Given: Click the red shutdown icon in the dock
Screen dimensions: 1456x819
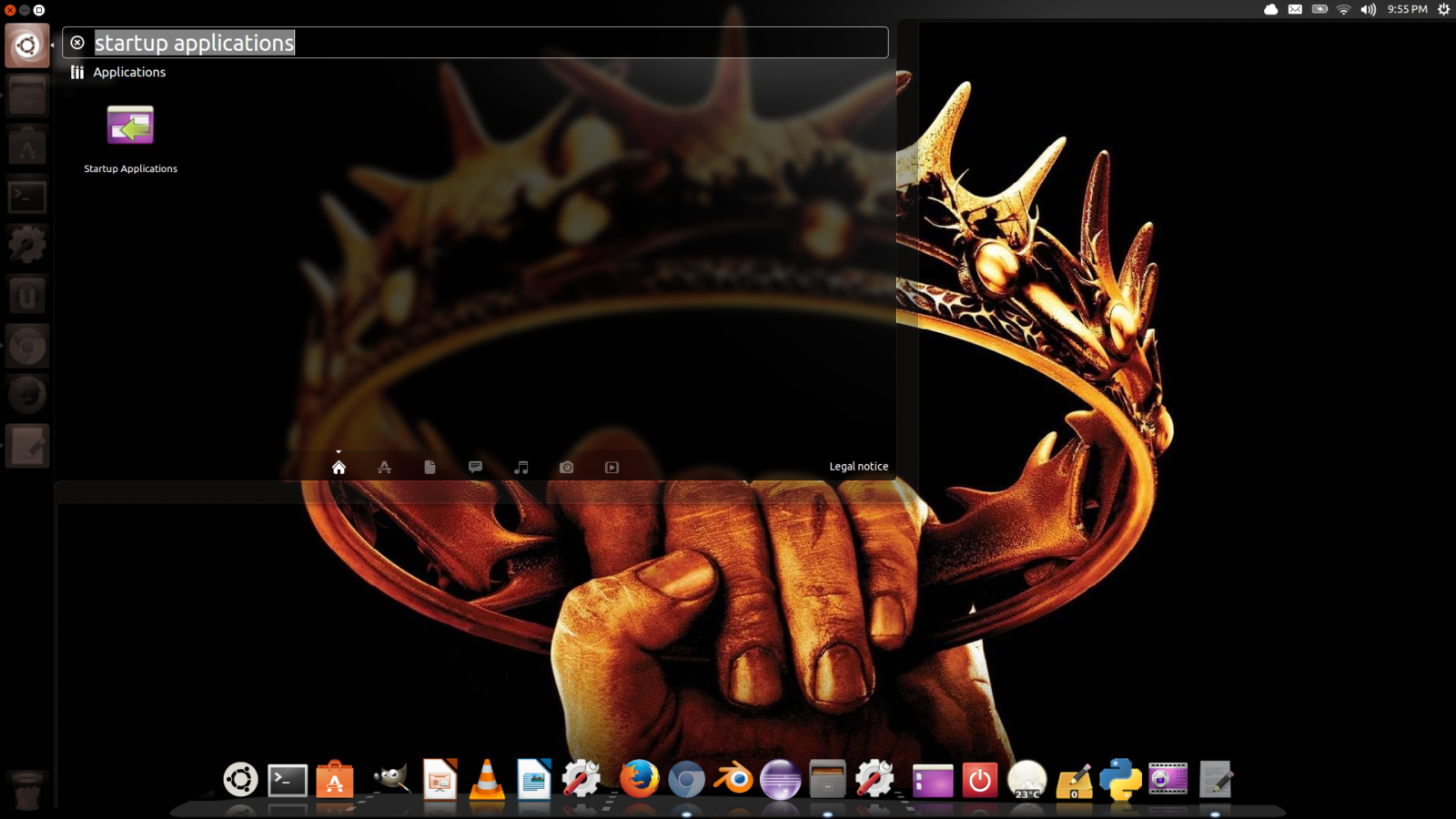Looking at the screenshot, I should pyautogui.click(x=981, y=780).
